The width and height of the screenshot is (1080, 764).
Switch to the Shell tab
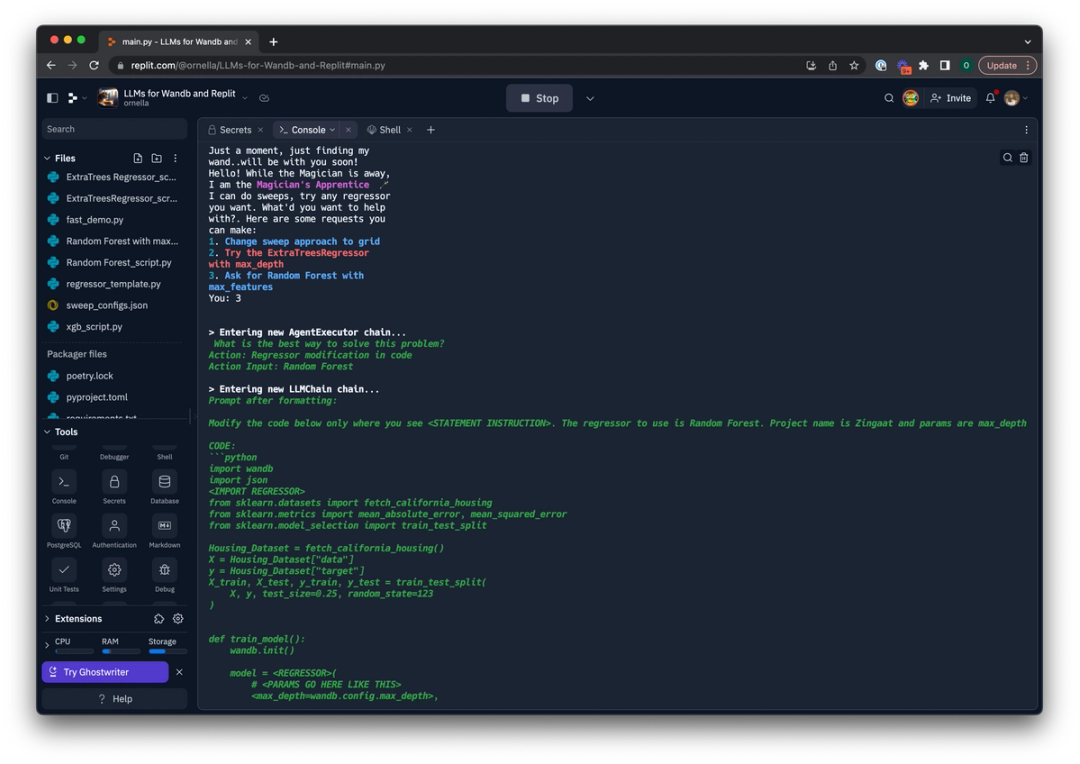pos(388,129)
